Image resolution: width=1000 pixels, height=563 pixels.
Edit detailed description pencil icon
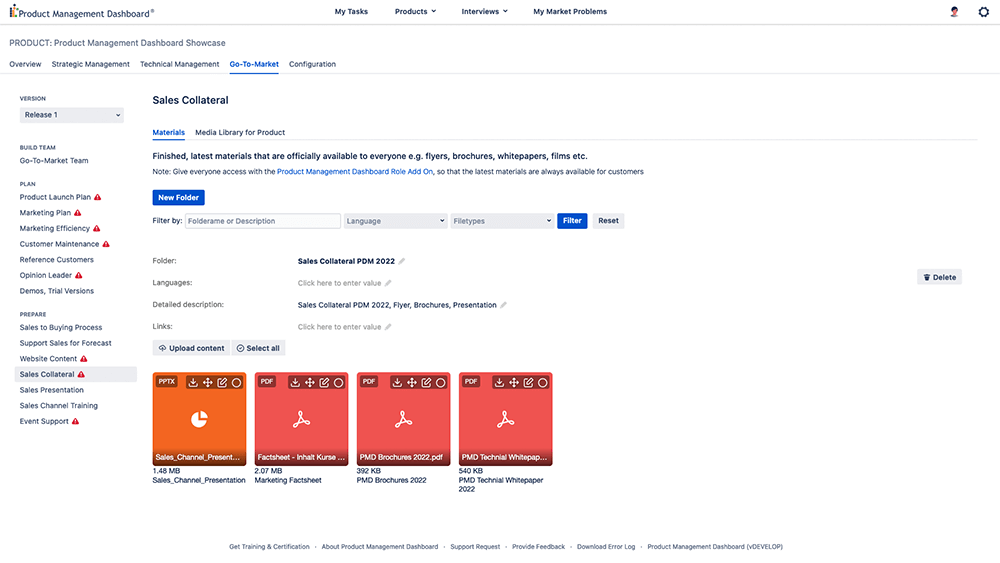[x=503, y=305]
